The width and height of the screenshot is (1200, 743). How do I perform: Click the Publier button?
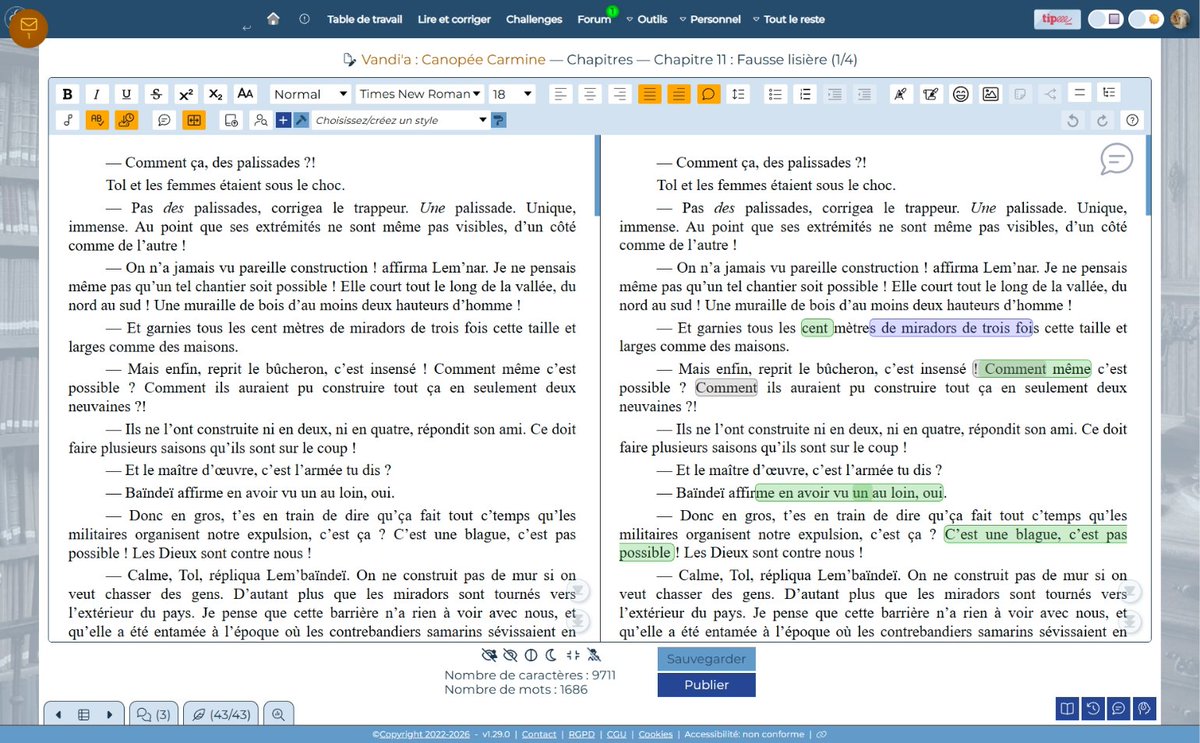tap(706, 685)
